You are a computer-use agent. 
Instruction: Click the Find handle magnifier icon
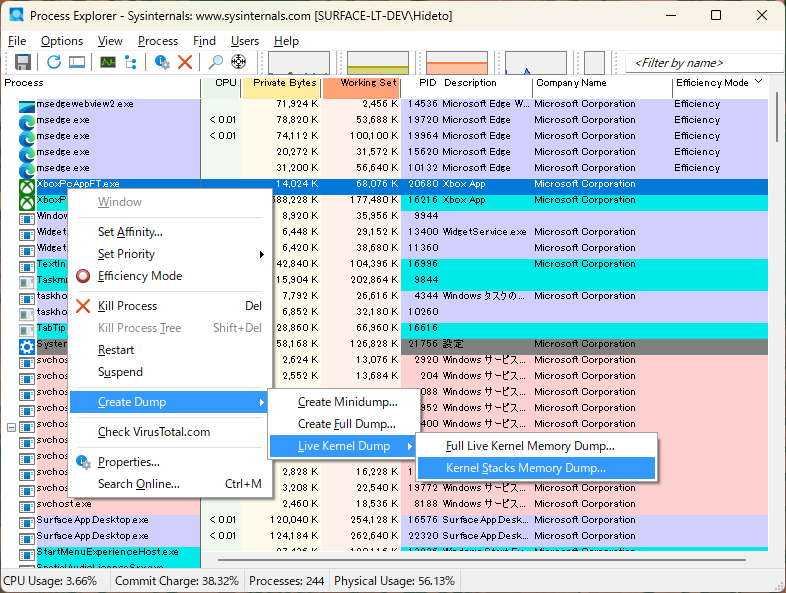click(216, 62)
